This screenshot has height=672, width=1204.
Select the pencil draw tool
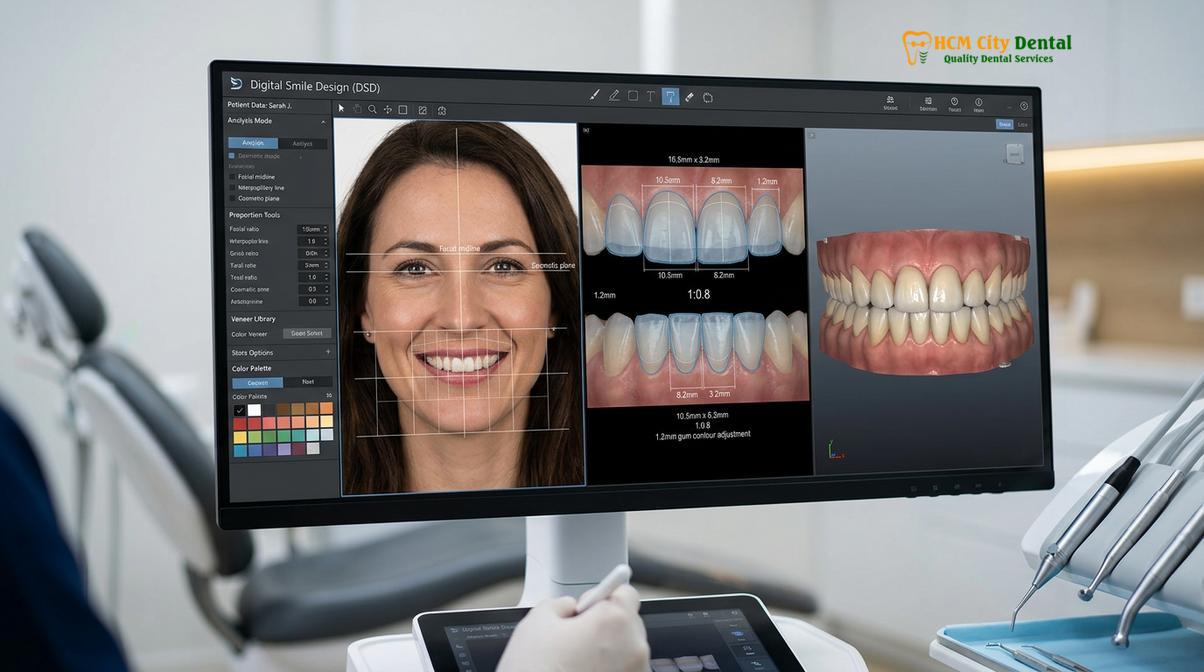tap(614, 96)
